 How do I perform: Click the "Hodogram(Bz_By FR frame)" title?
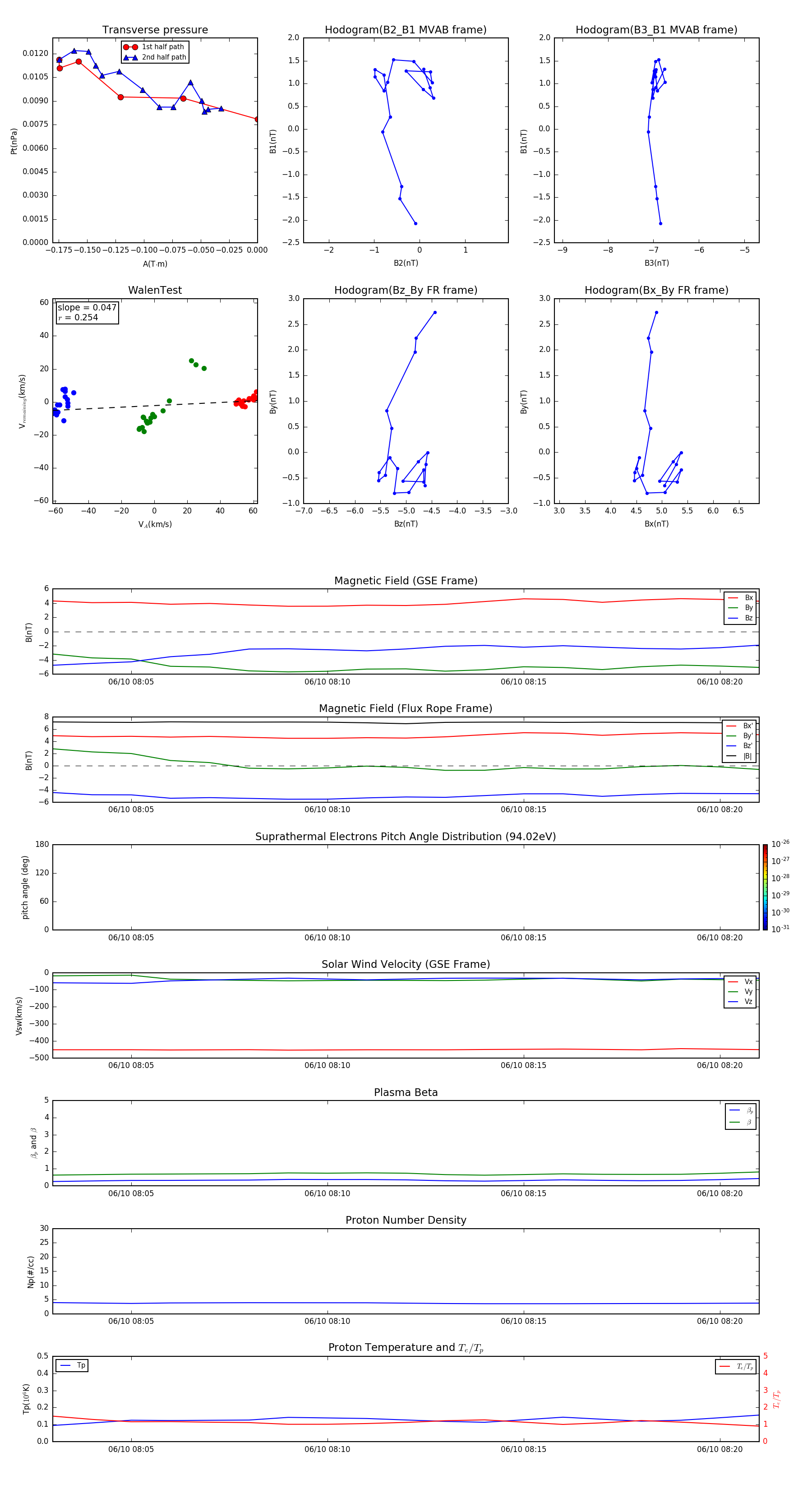point(406,290)
